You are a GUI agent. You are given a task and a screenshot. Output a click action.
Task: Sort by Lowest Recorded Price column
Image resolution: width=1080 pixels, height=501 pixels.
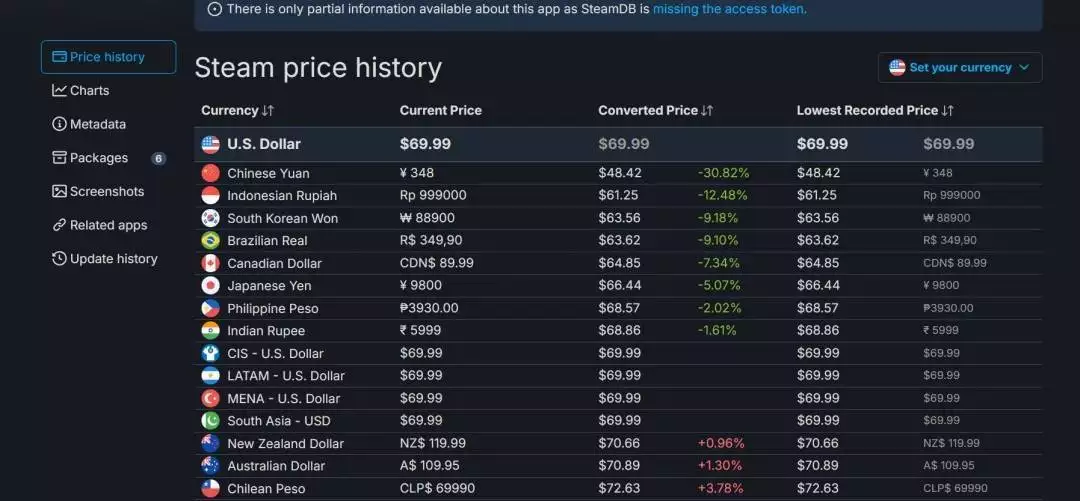[875, 110]
